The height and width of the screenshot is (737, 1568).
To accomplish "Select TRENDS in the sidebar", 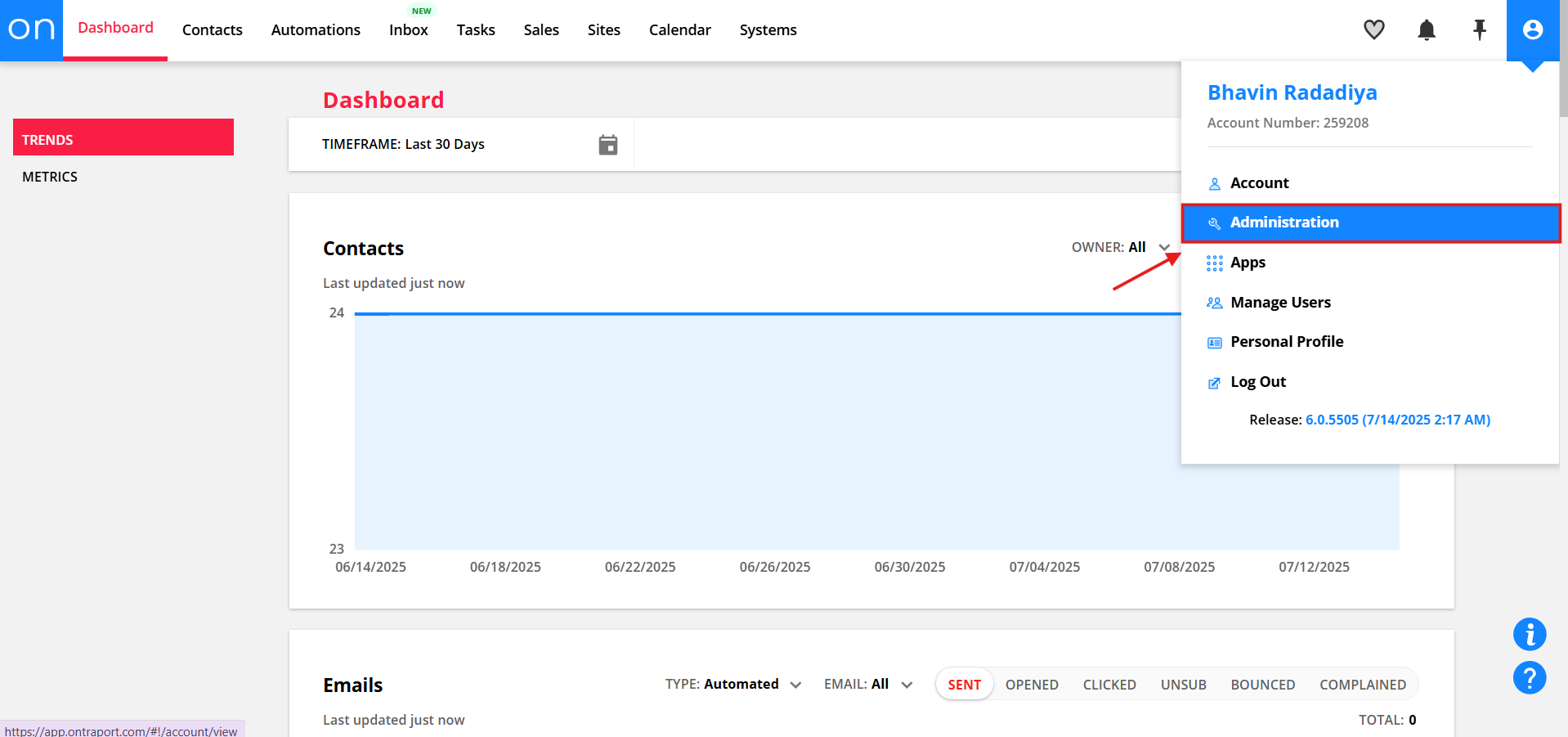I will click(123, 137).
